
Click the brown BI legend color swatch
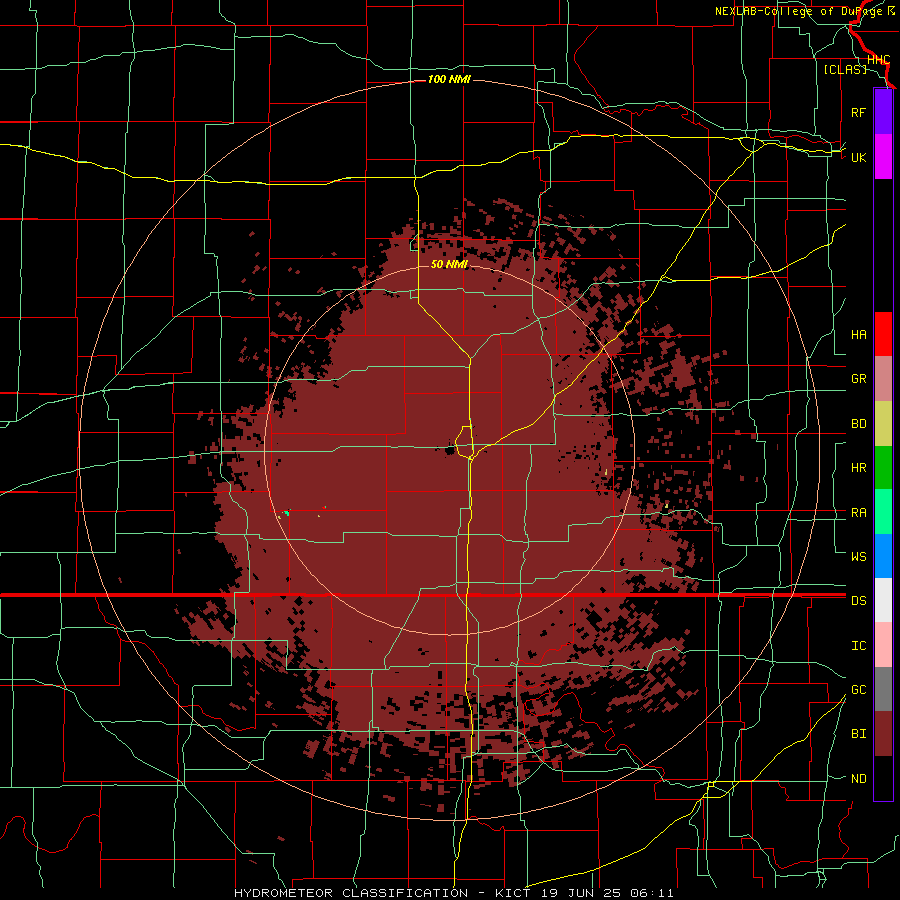(x=883, y=734)
